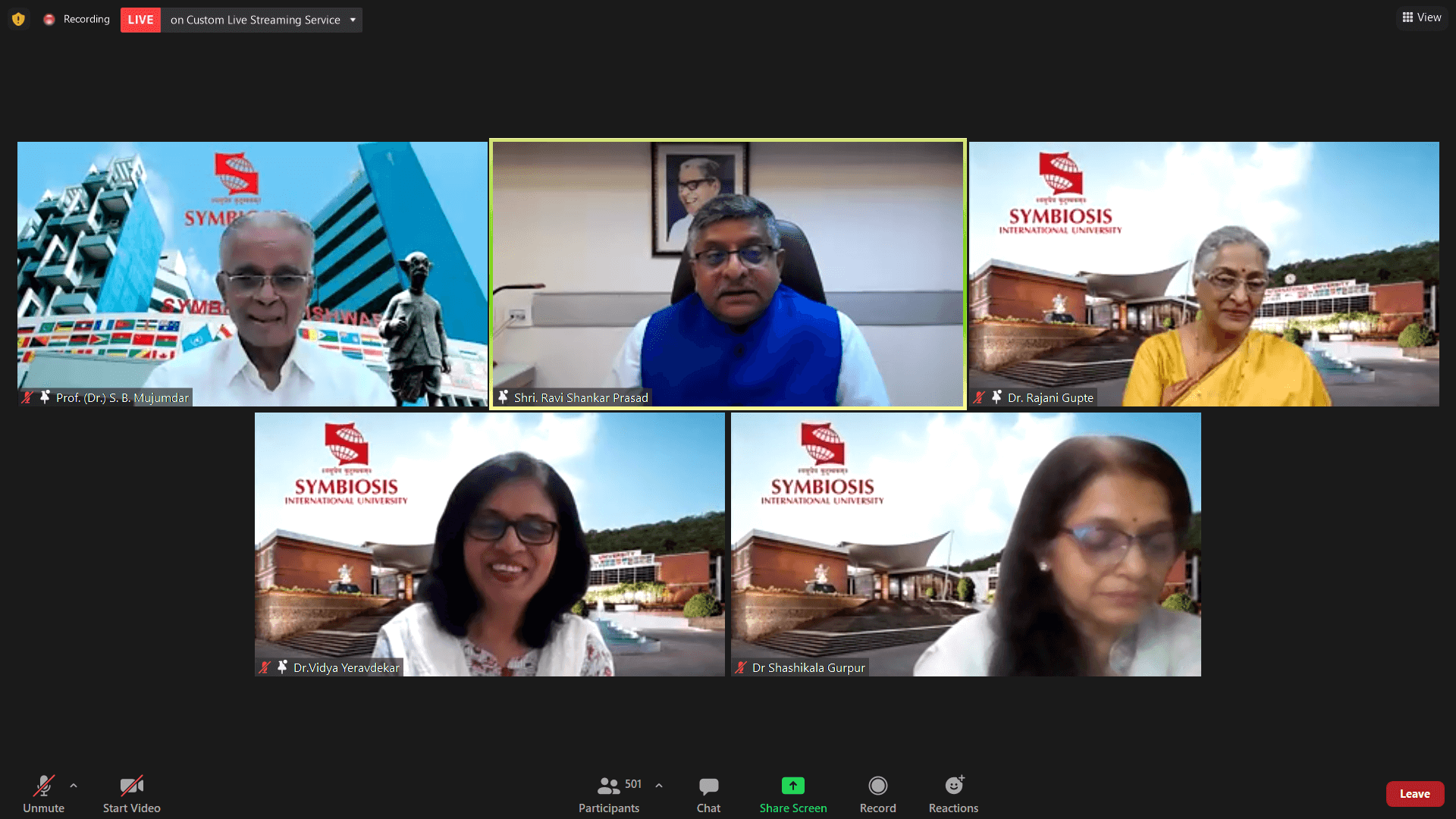Select Prof. (Dr.) S. B. Mujumdar video tile
Screen dimensions: 1456x819
pos(252,273)
